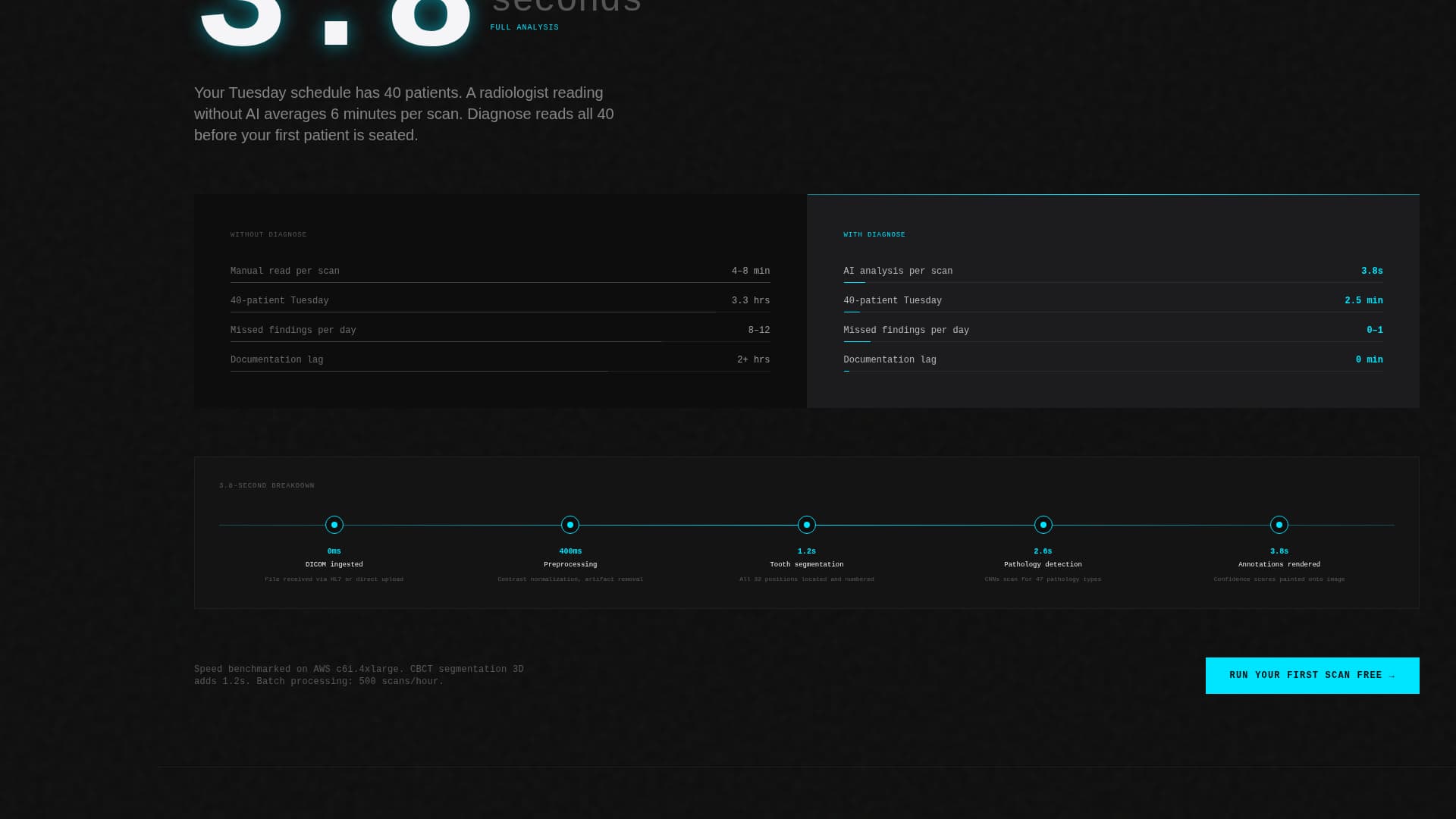Select the DICOM ingested timeline dot
The image size is (1456, 819).
click(334, 525)
